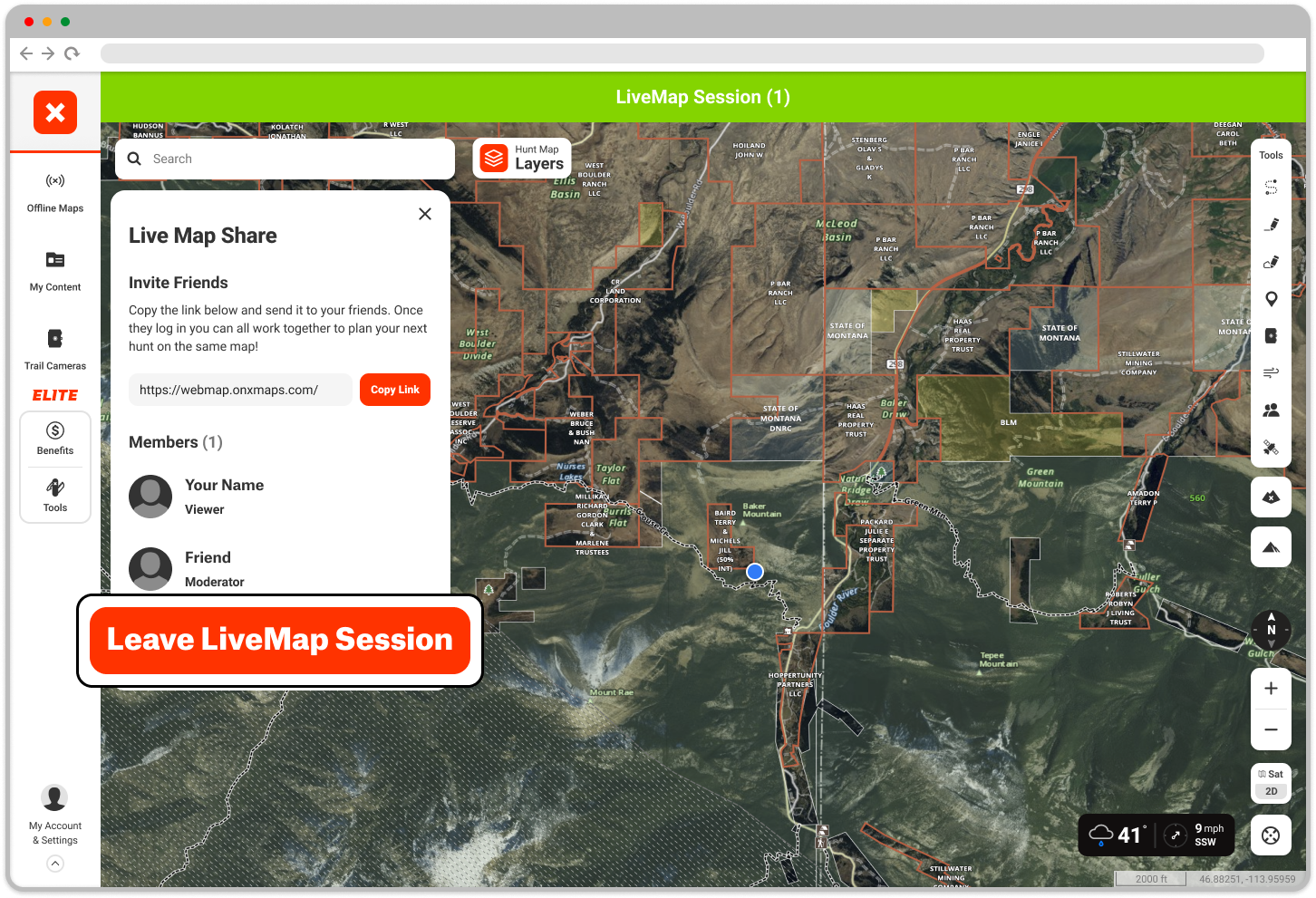The image size is (1316, 898).
Task: Toggle Sat 2D basemap mode
Action: pos(1271,783)
